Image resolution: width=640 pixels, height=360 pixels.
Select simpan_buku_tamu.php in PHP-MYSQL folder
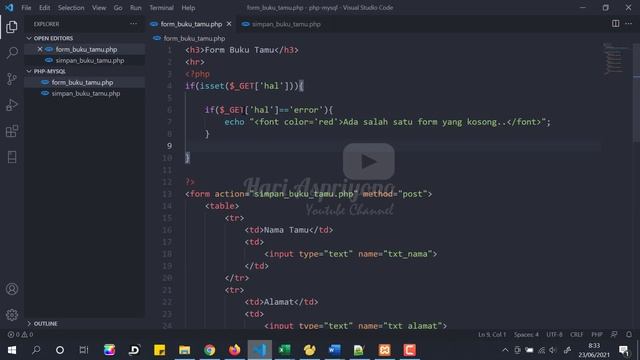click(x=86, y=93)
